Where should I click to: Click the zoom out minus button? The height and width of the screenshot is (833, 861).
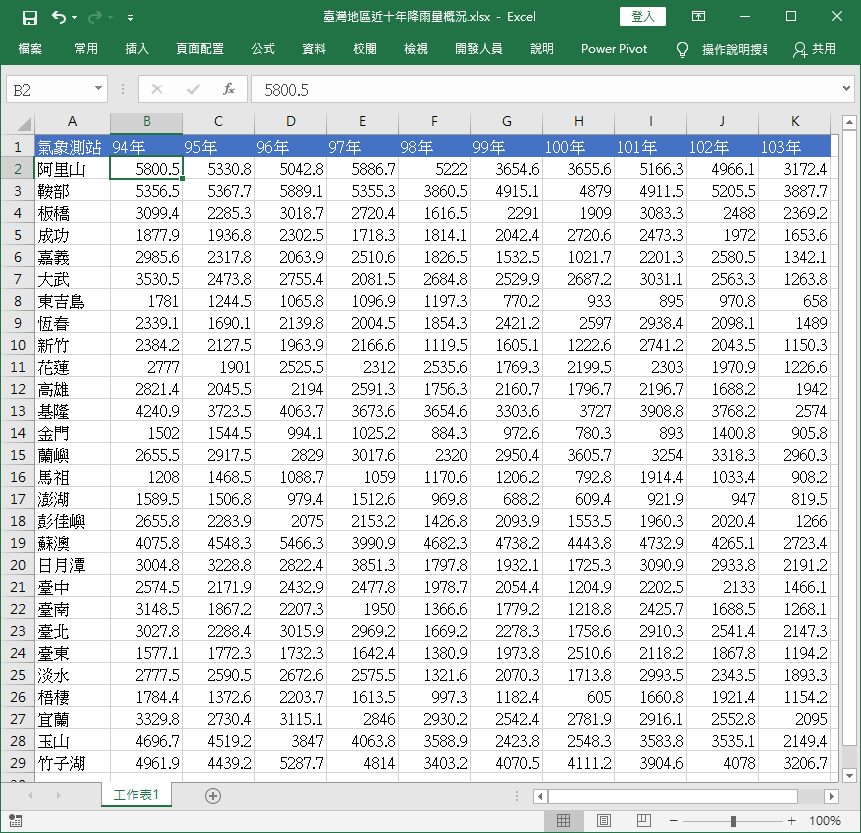(674, 821)
